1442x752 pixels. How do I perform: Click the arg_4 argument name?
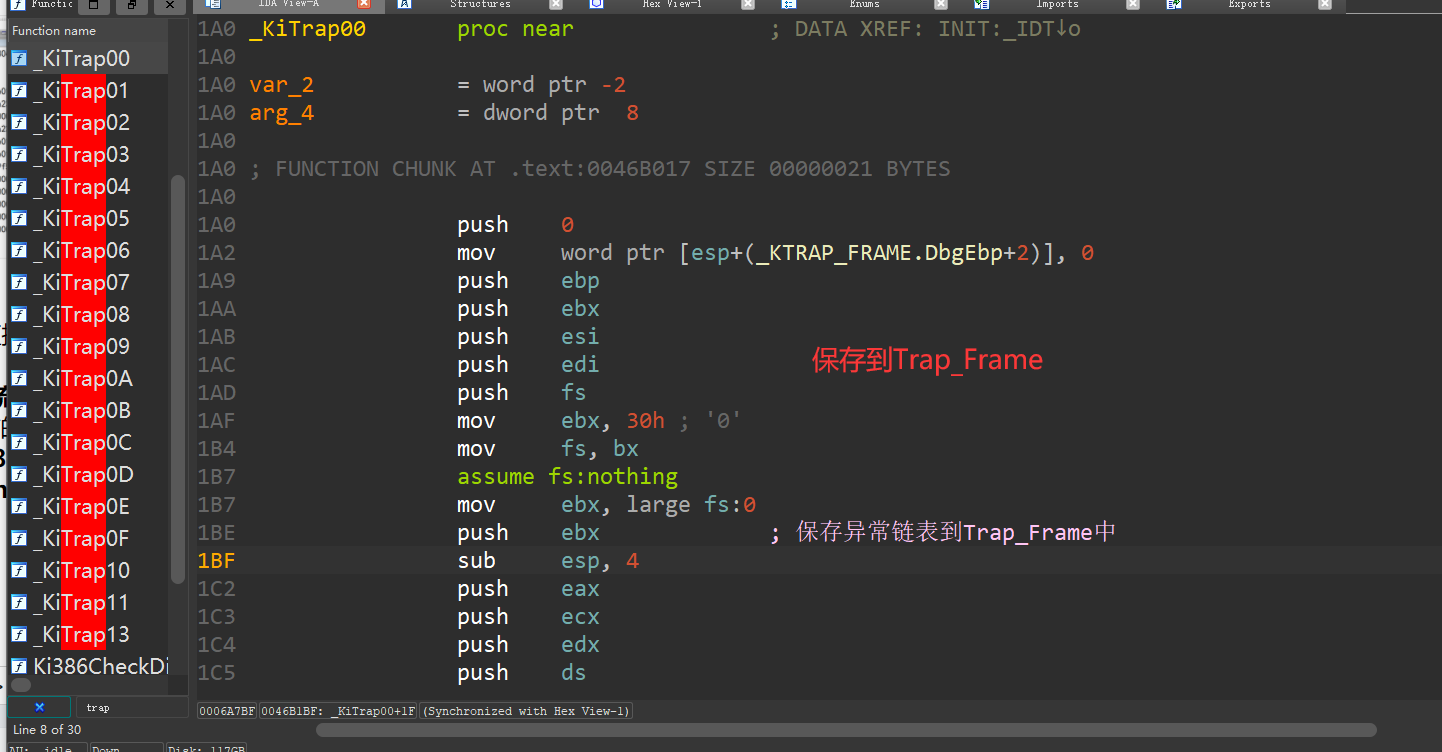(281, 113)
